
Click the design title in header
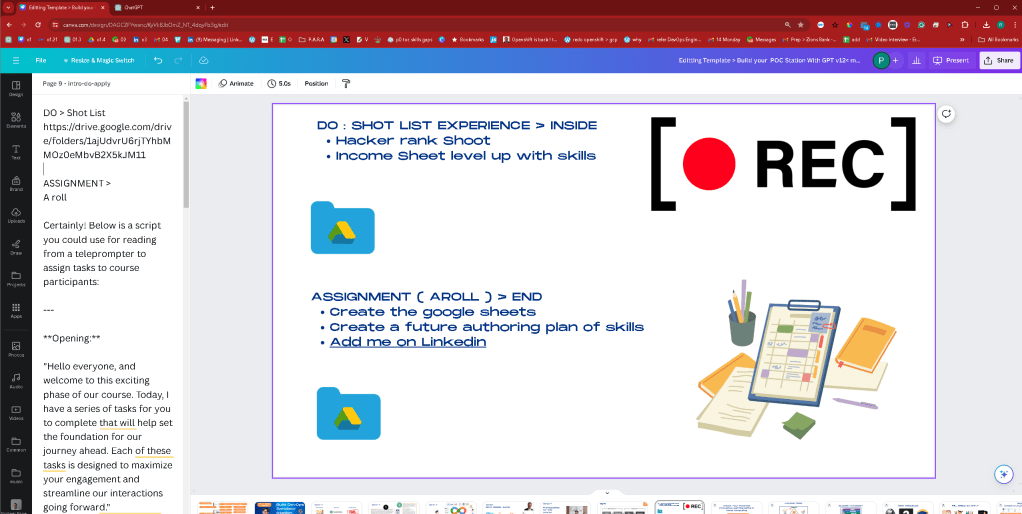pos(769,60)
